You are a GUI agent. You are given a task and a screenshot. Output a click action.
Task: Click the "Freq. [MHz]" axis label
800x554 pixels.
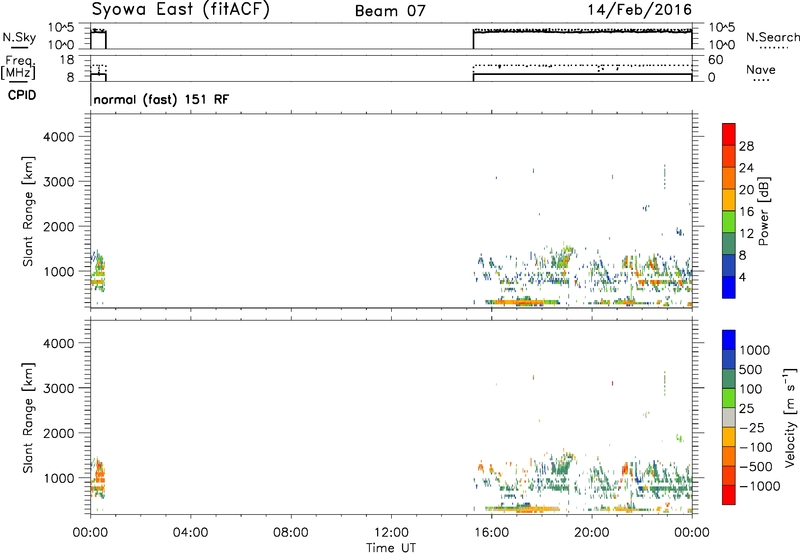pos(20,68)
